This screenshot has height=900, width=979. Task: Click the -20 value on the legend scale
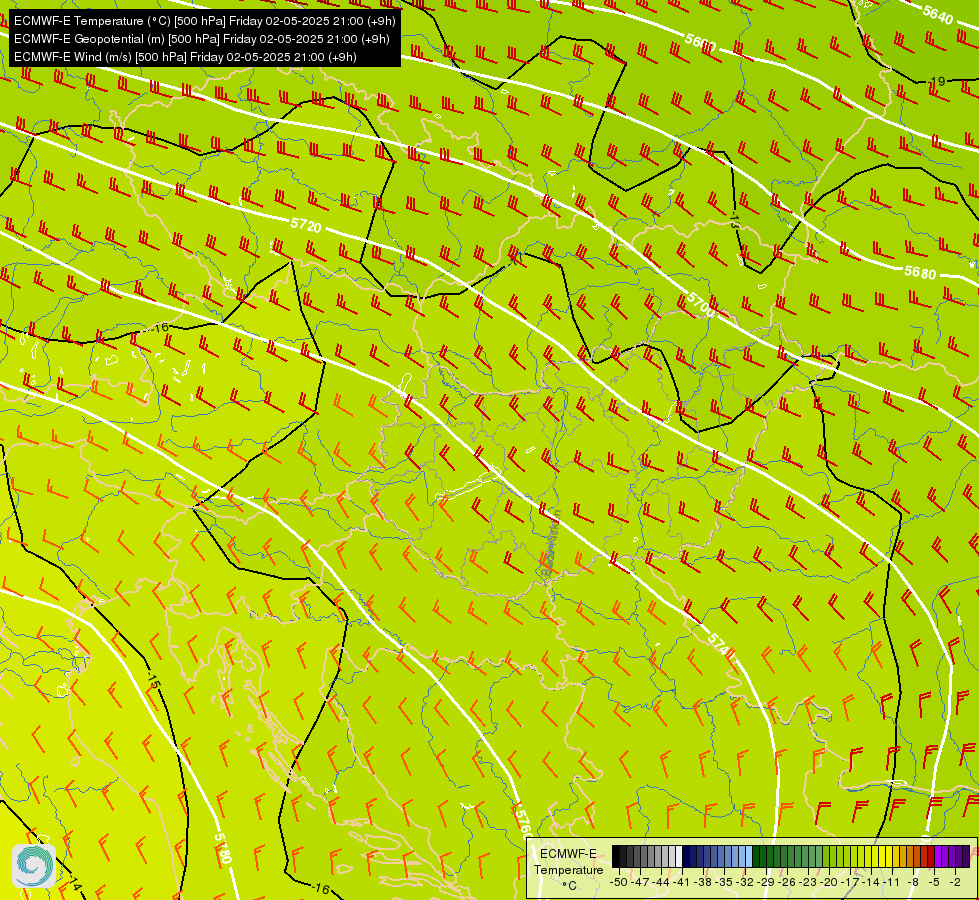click(830, 882)
